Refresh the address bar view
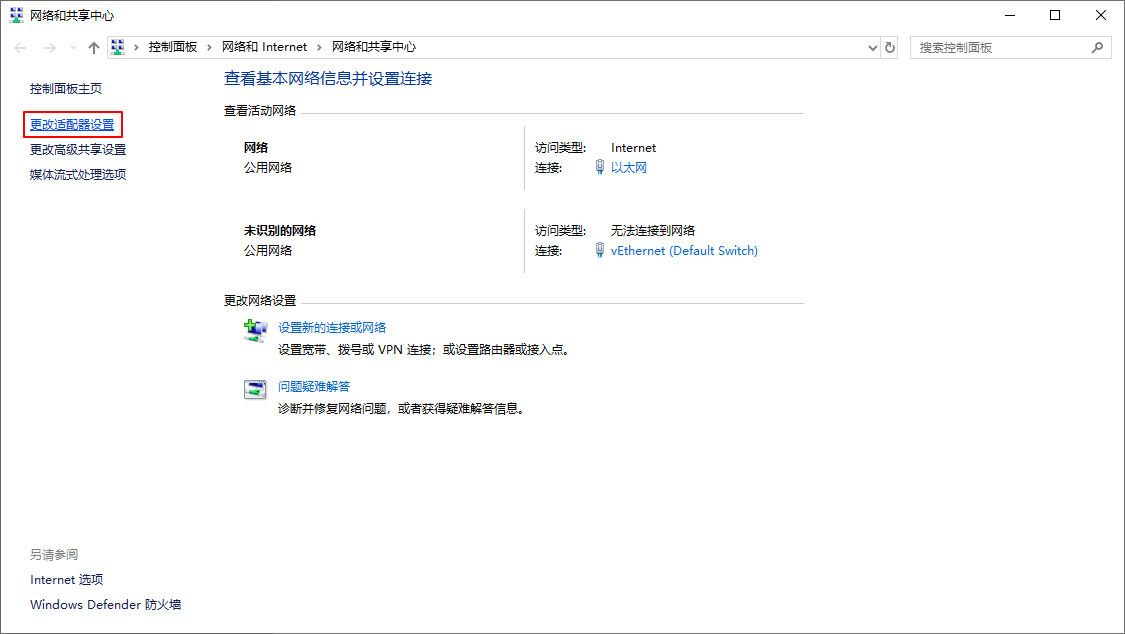The height and width of the screenshot is (634, 1125). pyautogui.click(x=890, y=47)
